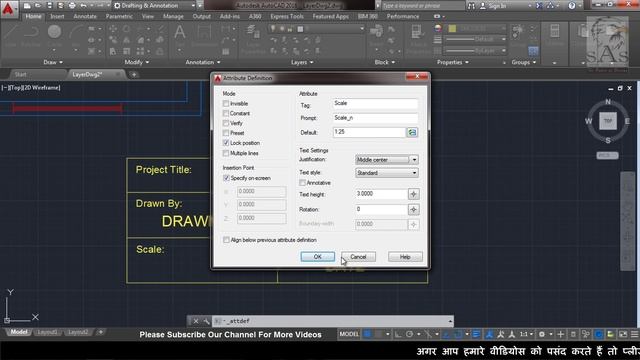Expand the Properties panel flyout
Screen dimensions: 640x360
pyautogui.click(x=453, y=62)
